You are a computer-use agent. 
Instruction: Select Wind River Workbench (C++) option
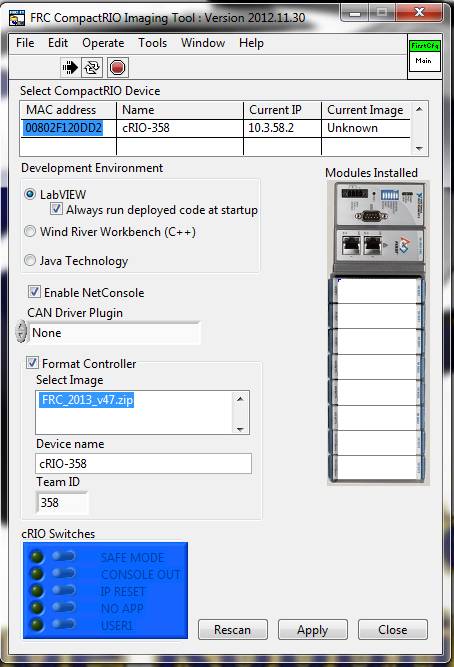click(x=30, y=231)
